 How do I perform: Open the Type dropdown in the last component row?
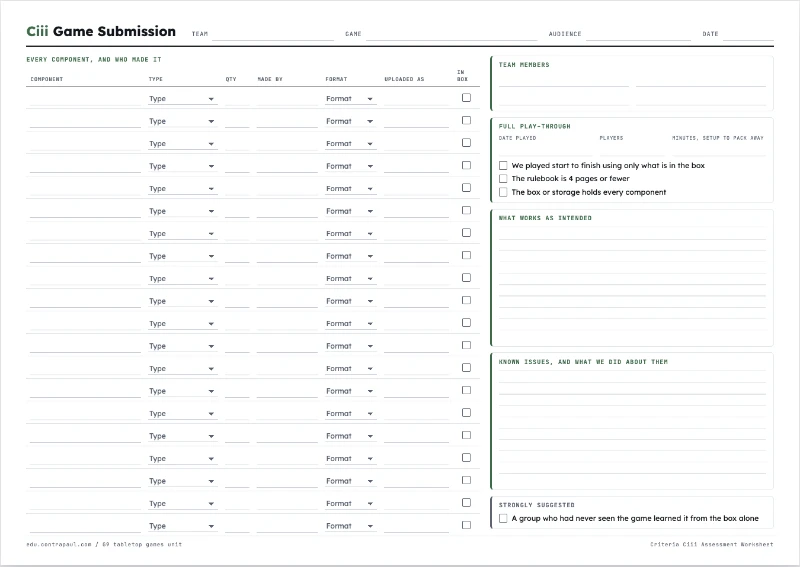[183, 526]
